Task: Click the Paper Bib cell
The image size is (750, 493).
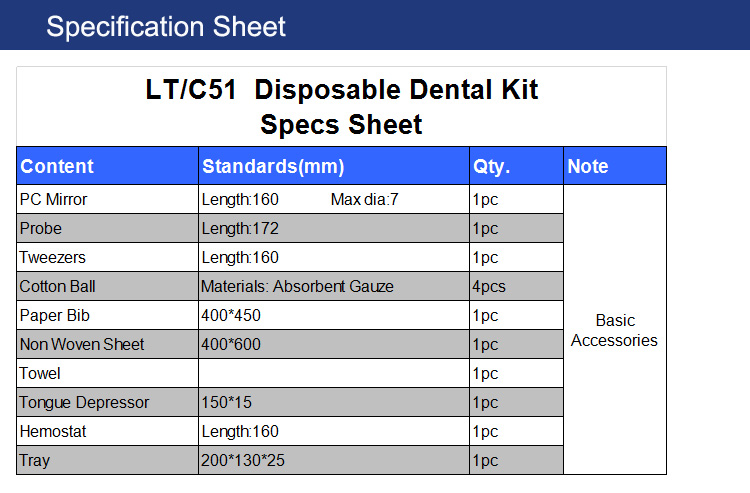Action: pos(108,316)
